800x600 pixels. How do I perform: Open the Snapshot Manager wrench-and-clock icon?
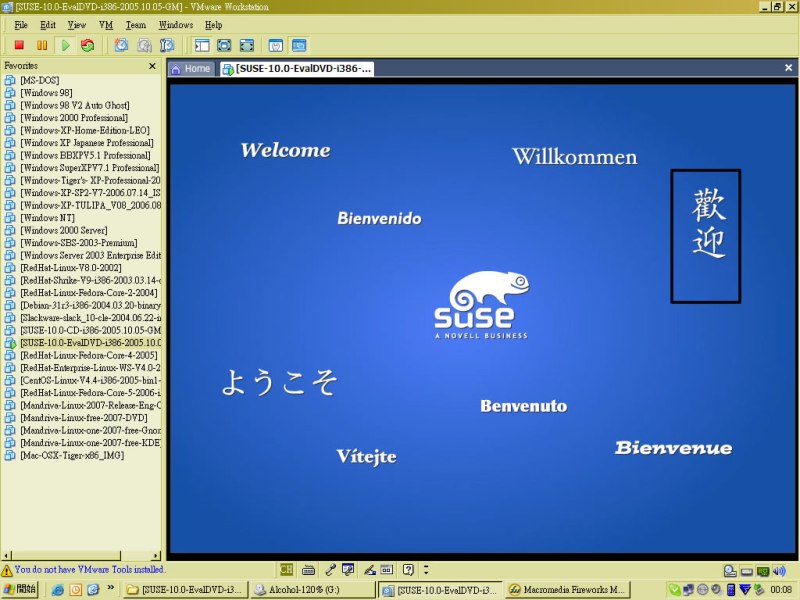[167, 45]
